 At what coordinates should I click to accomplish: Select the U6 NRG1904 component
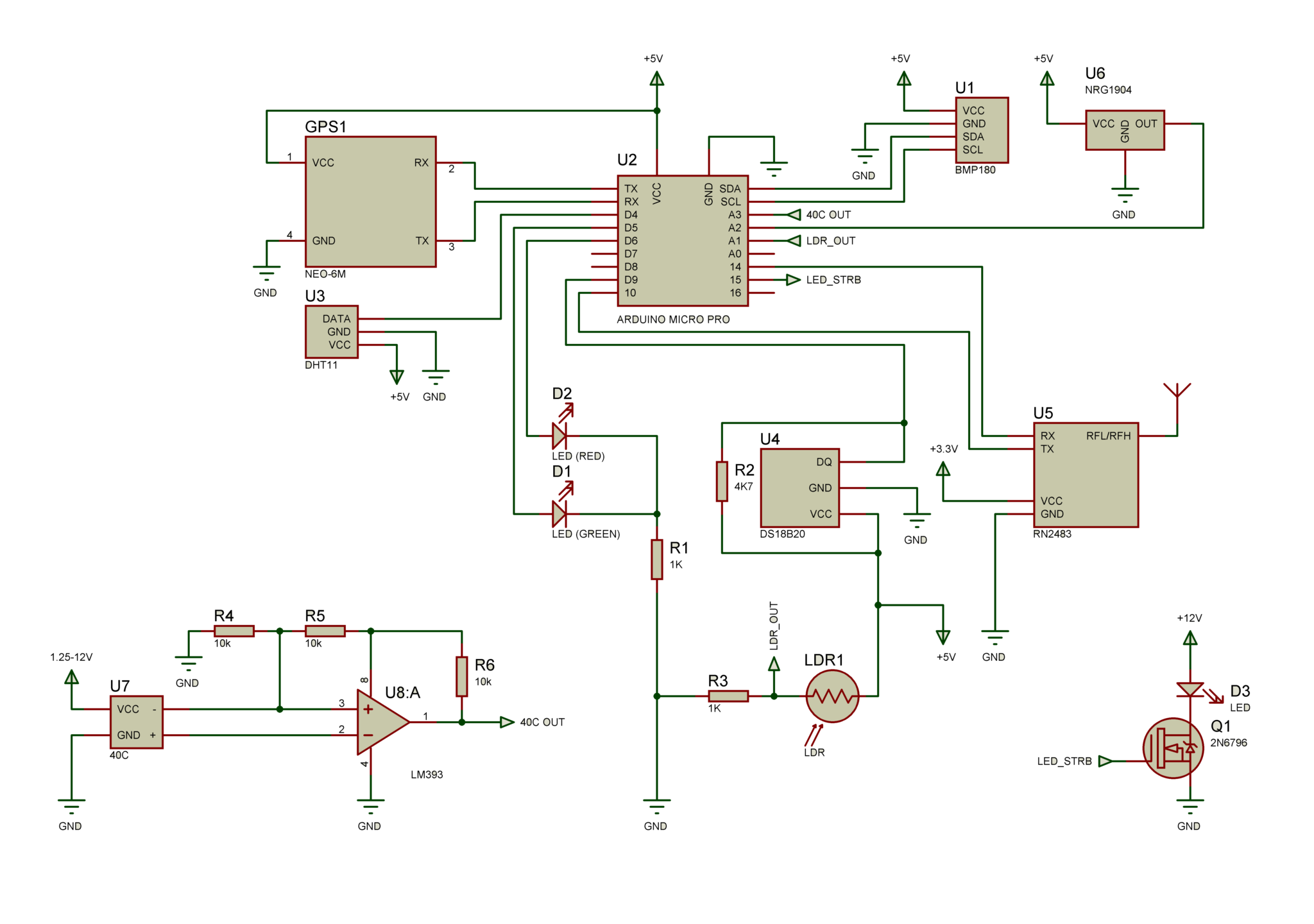(1125, 130)
